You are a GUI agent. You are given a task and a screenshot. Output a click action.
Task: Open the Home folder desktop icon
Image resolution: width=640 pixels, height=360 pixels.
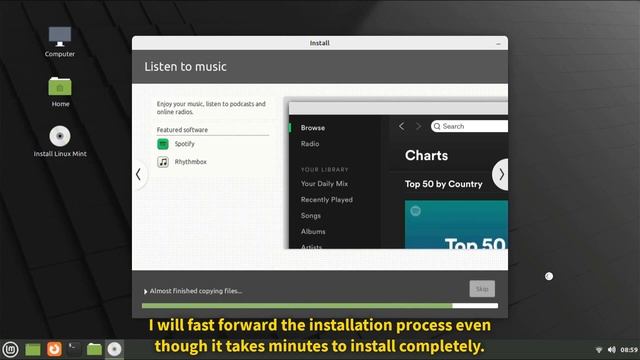tap(60, 92)
